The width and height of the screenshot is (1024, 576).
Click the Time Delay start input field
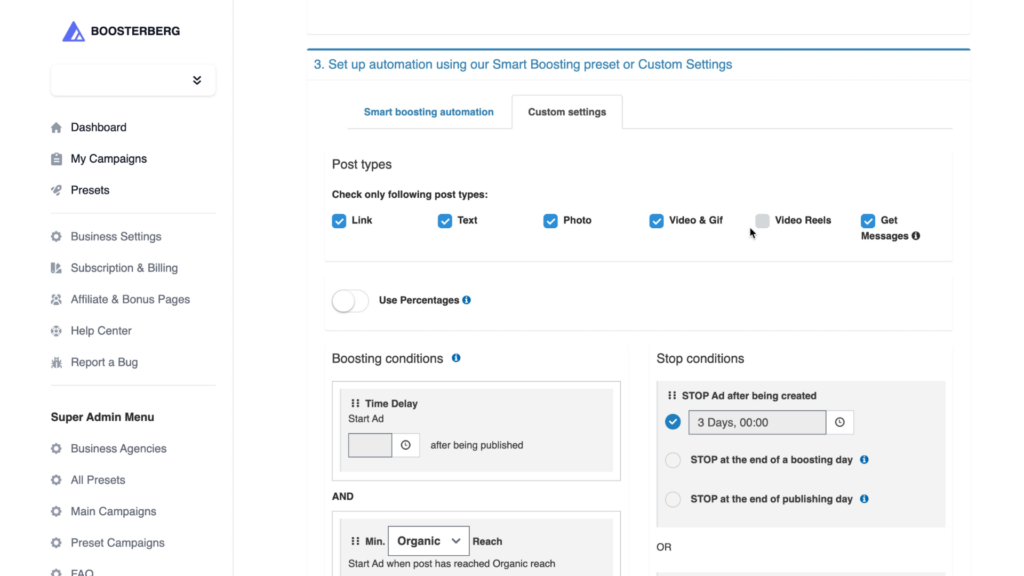370,445
